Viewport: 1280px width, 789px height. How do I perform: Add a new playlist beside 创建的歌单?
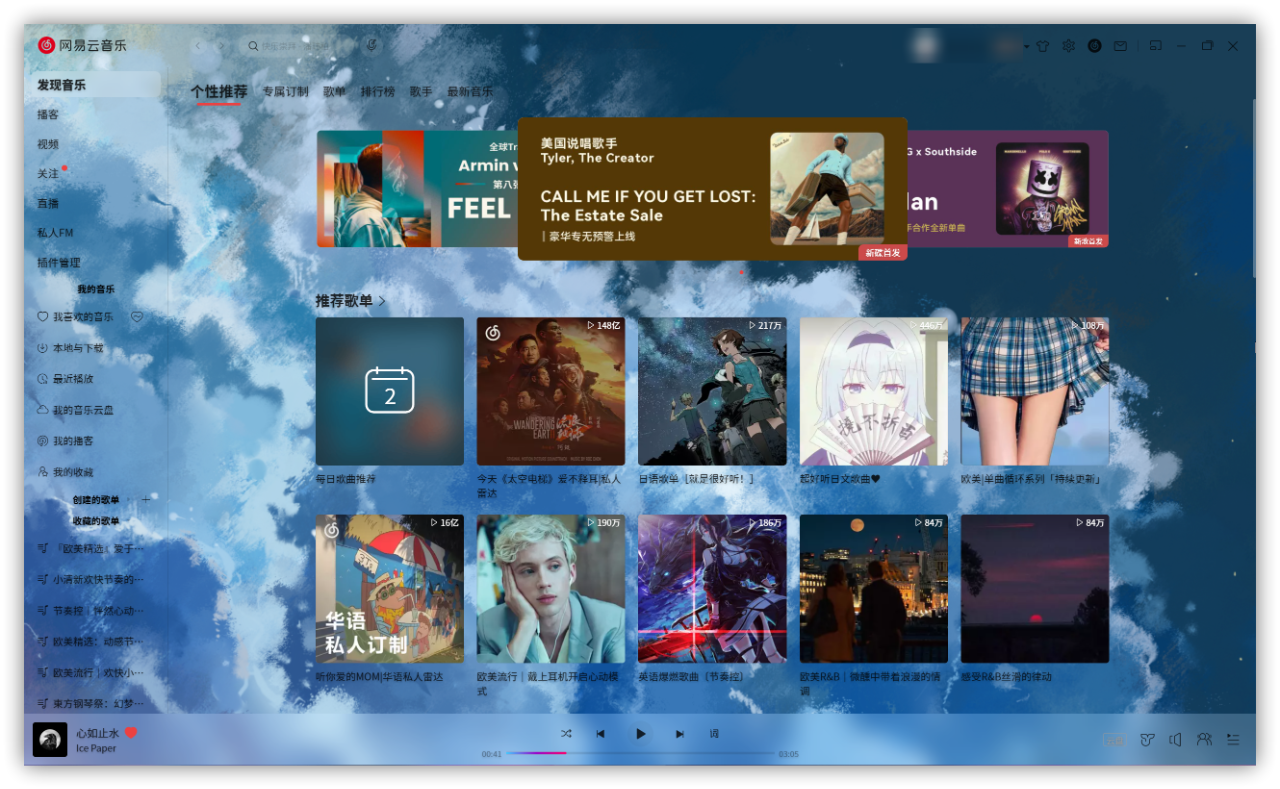point(145,499)
